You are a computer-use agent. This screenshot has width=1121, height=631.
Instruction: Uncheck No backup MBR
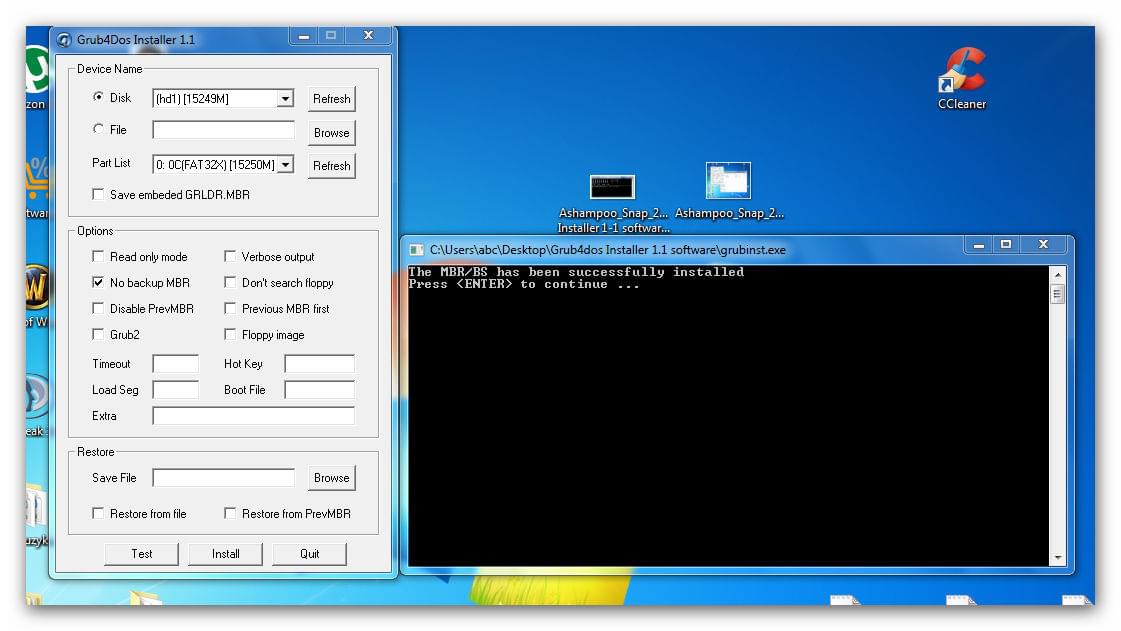point(98,282)
